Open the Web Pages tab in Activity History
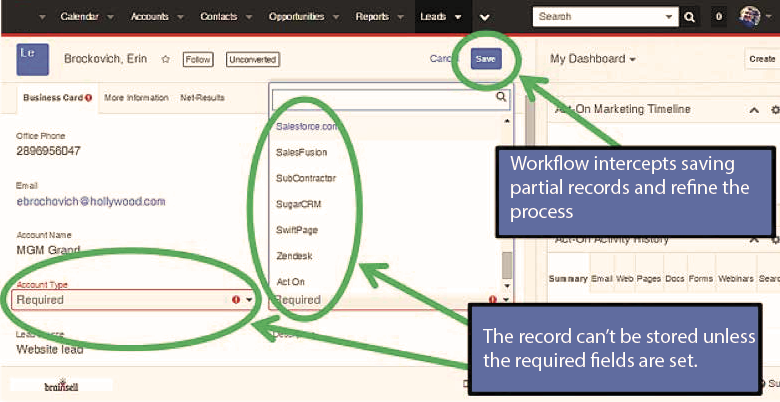780x402 pixels. 638,279
